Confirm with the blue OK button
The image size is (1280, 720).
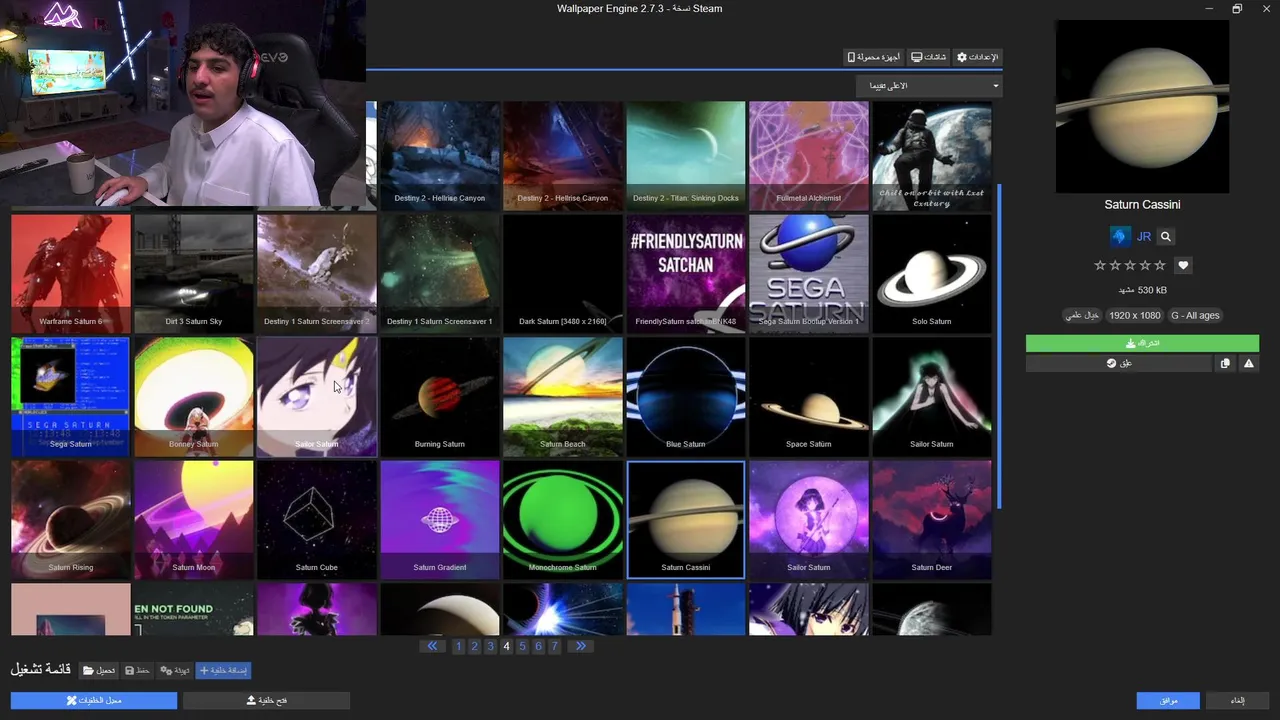[x=1168, y=700]
